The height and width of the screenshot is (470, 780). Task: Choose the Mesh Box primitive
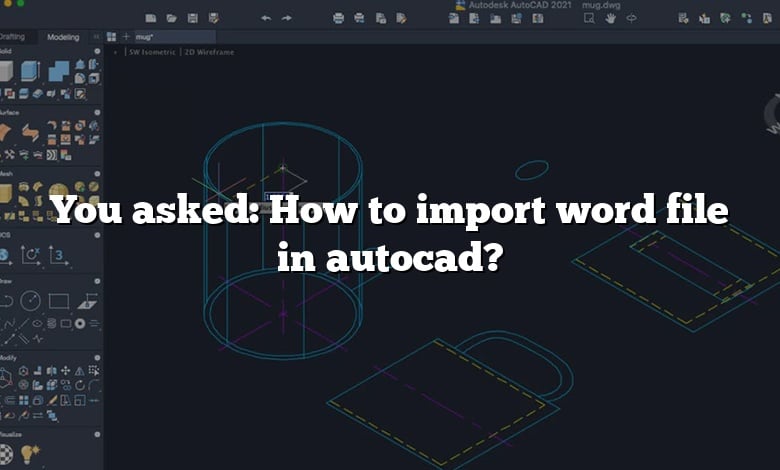click(5, 193)
